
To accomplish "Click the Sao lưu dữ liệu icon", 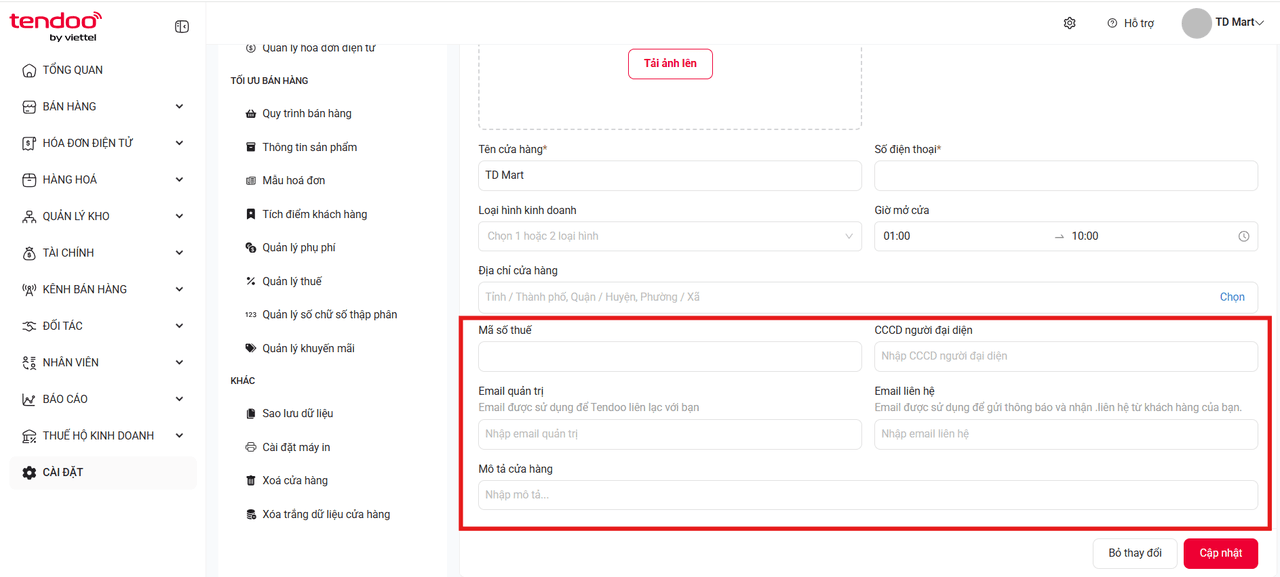I will point(251,414).
